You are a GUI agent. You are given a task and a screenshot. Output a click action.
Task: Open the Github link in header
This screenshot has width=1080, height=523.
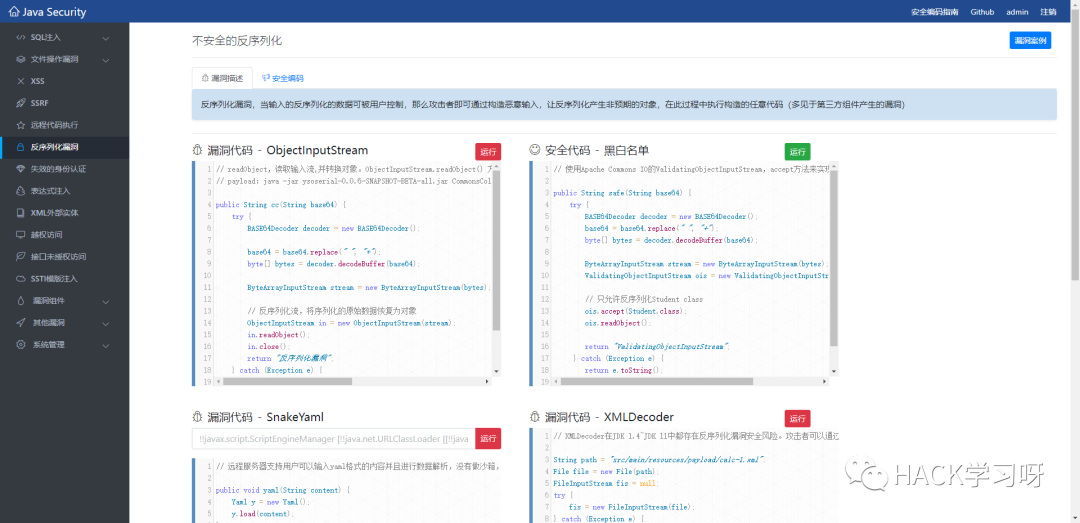pos(982,12)
